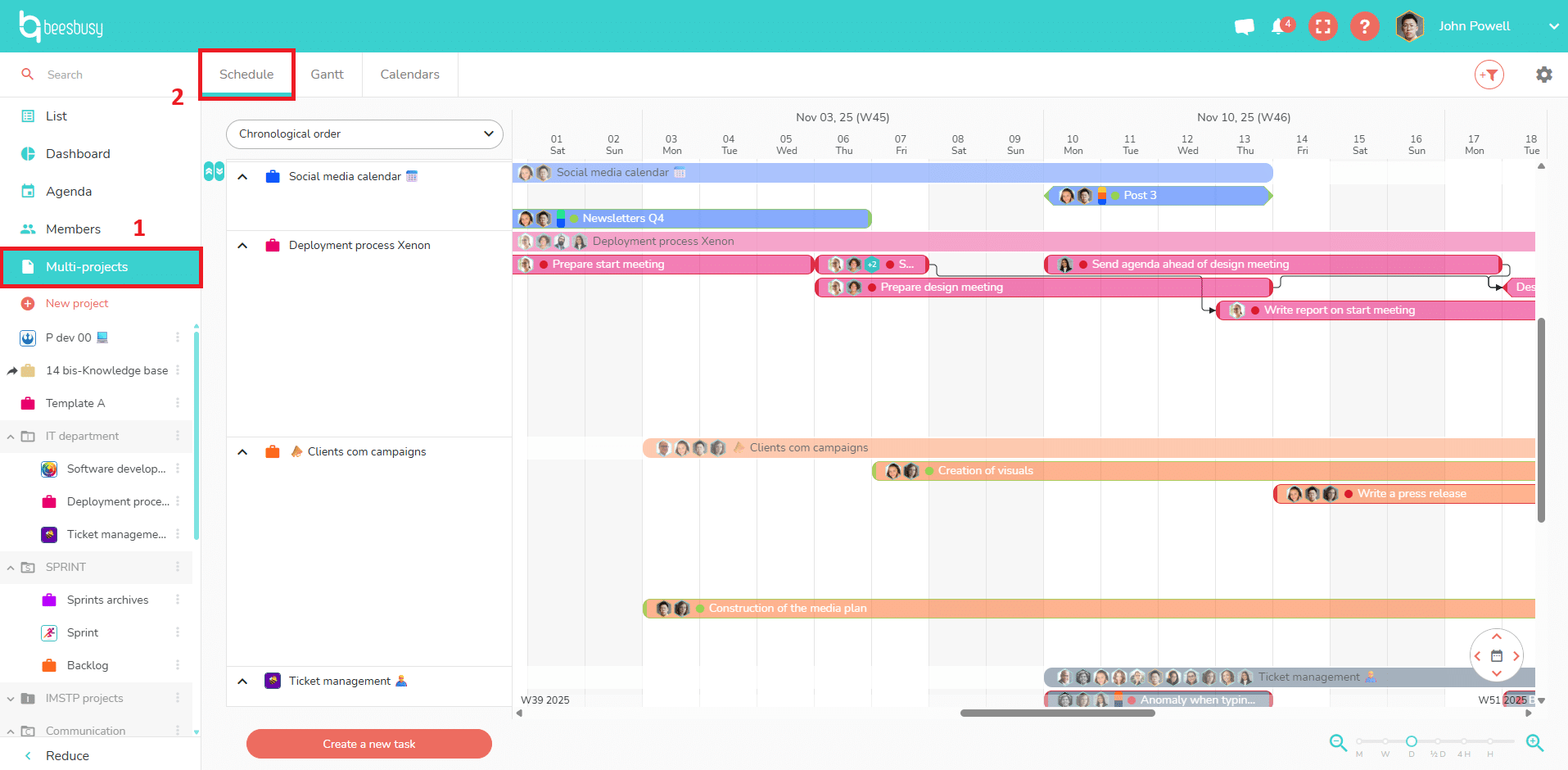Click zoom out magnifier on timeline

[x=1338, y=743]
